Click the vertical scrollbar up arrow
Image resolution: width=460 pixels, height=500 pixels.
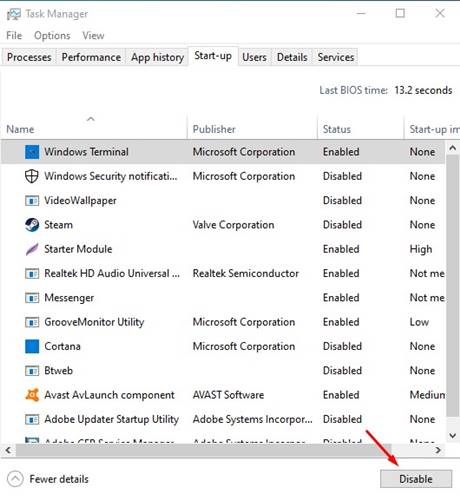pyautogui.click(x=452, y=148)
